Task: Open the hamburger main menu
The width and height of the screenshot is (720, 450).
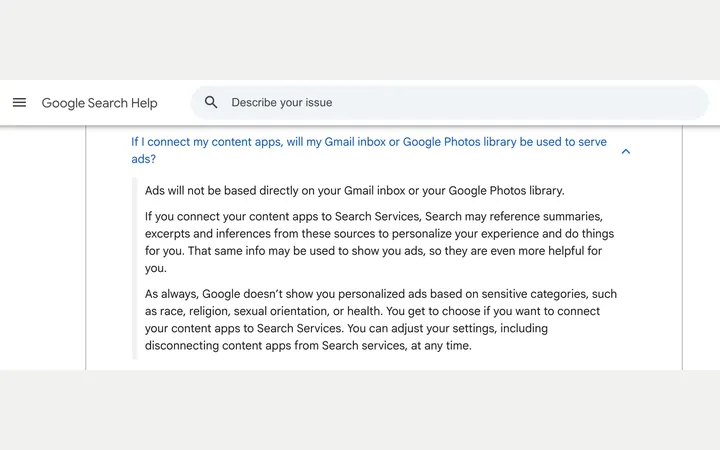Action: (x=19, y=102)
